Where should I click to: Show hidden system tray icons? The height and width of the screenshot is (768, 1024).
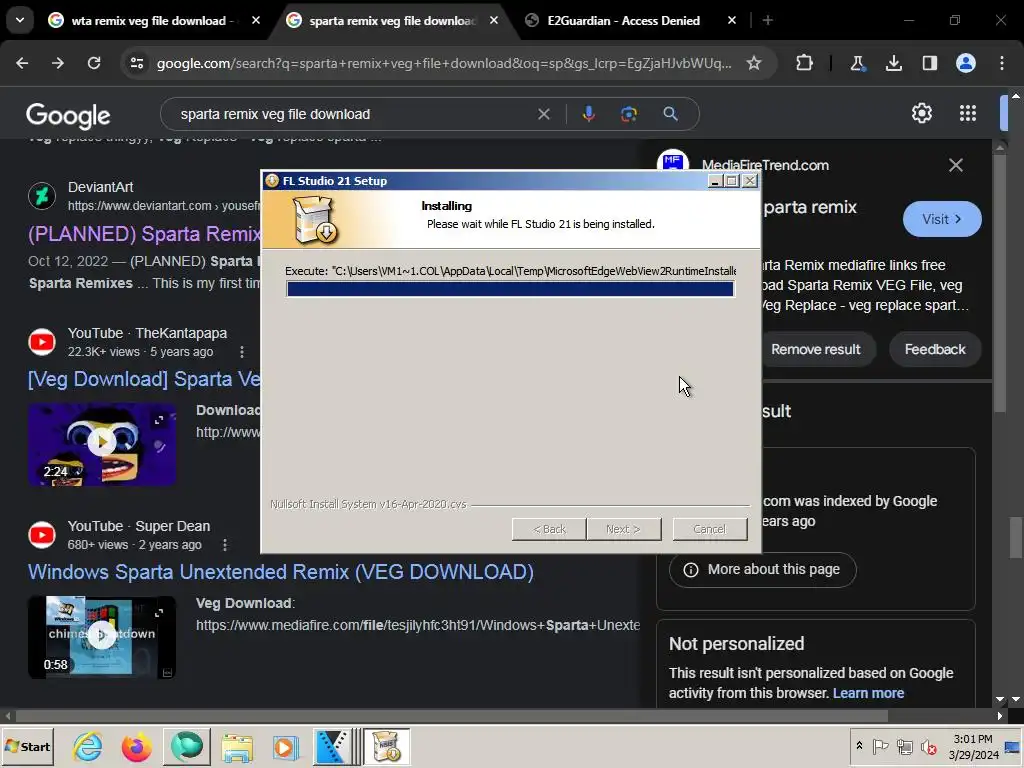tap(859, 746)
